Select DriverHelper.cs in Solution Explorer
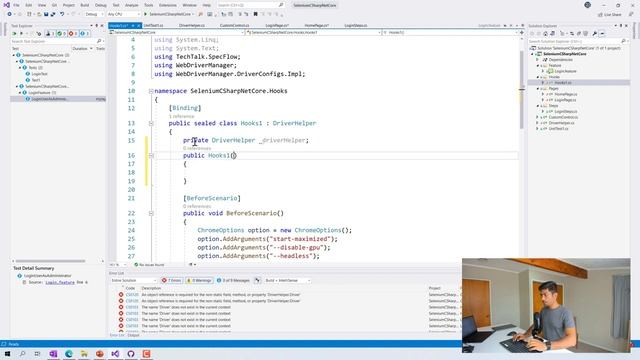 coord(561,123)
